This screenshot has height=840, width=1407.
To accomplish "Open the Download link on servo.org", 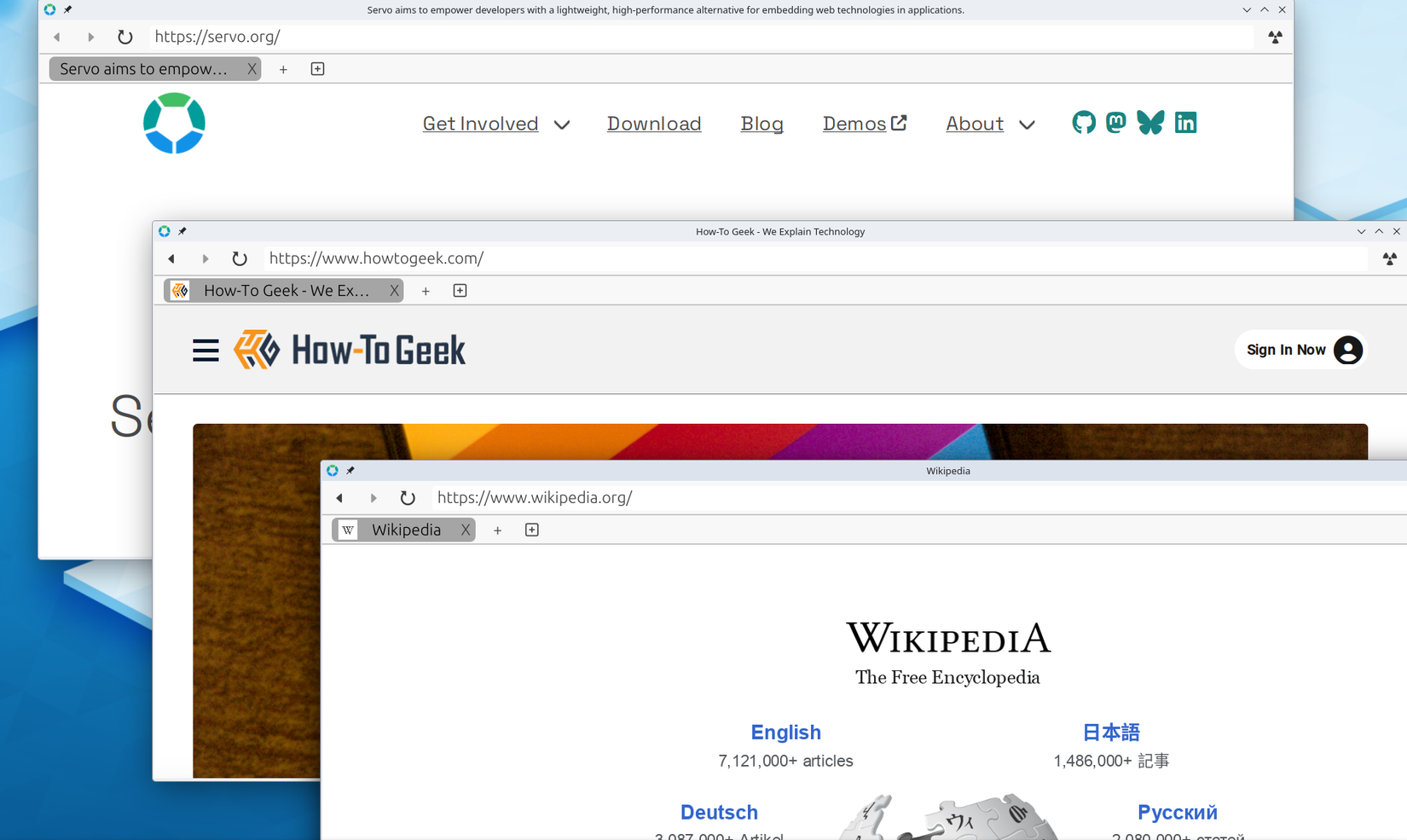I will [653, 124].
